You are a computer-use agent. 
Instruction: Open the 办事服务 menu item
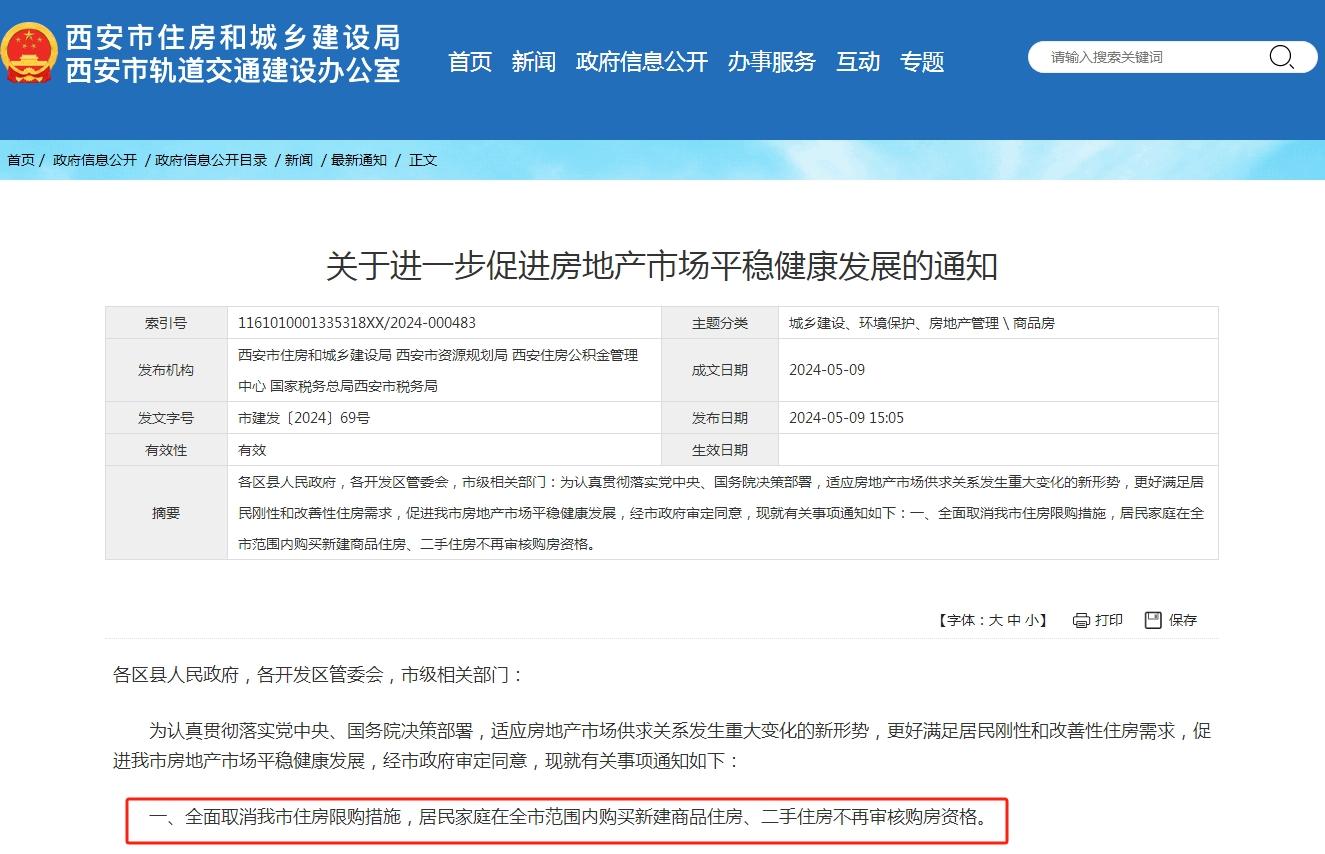pos(772,62)
